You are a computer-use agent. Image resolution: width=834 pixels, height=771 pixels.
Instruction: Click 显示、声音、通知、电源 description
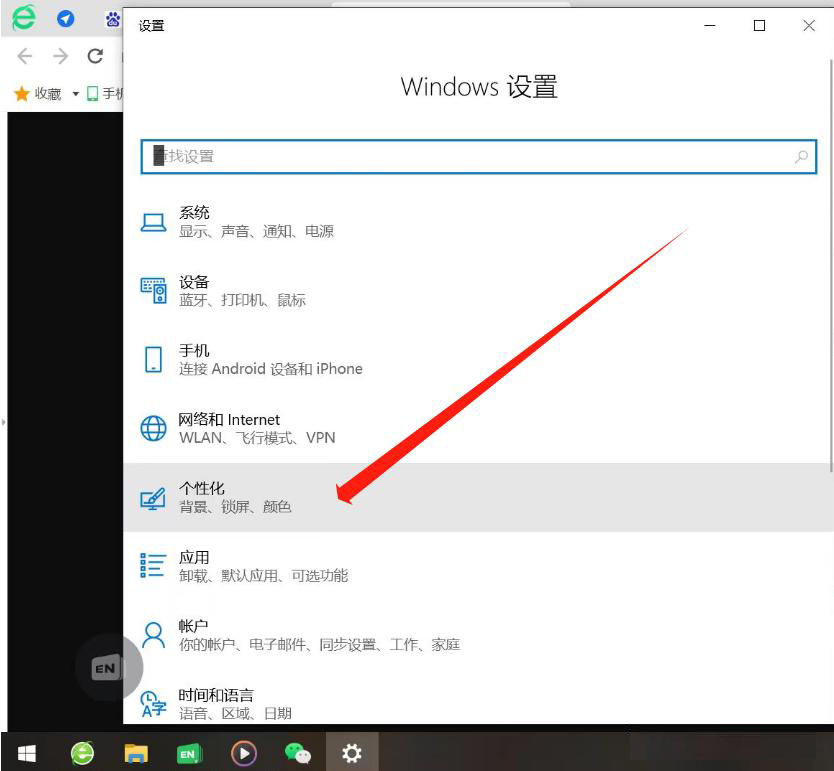(x=256, y=231)
